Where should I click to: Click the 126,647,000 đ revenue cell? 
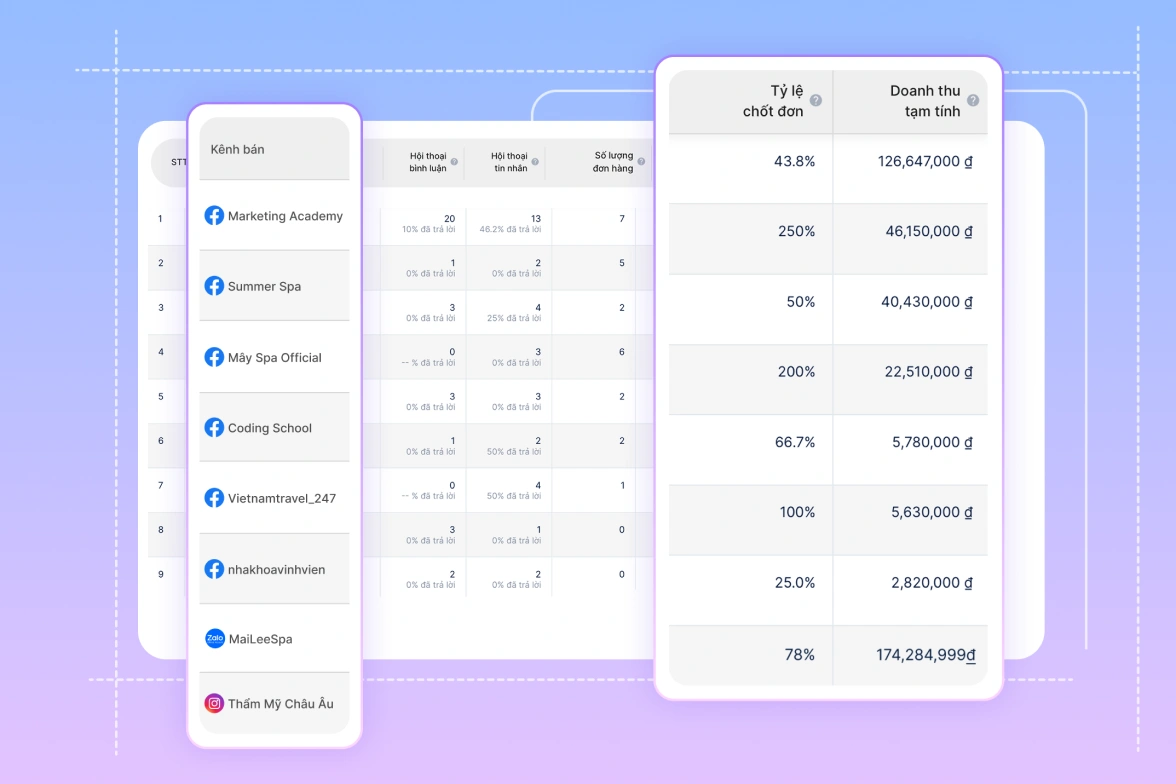pyautogui.click(x=924, y=161)
